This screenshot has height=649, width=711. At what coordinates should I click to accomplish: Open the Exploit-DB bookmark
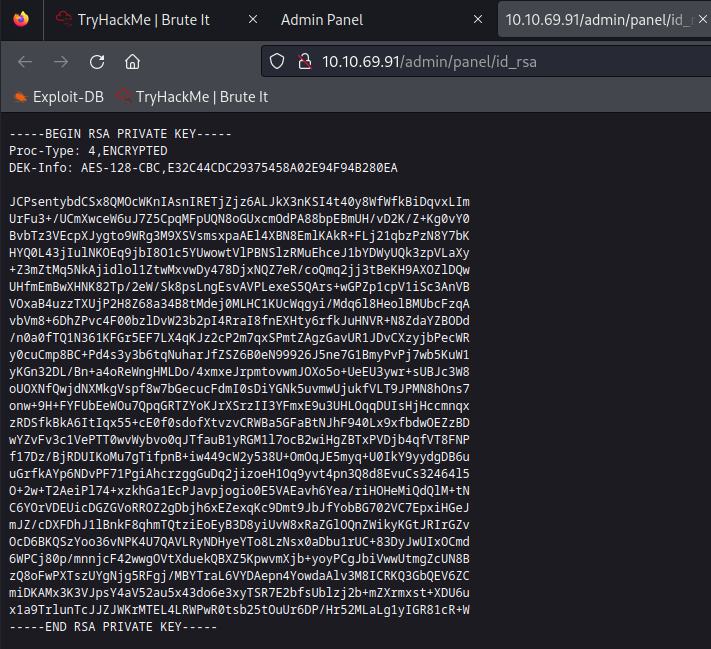point(60,97)
